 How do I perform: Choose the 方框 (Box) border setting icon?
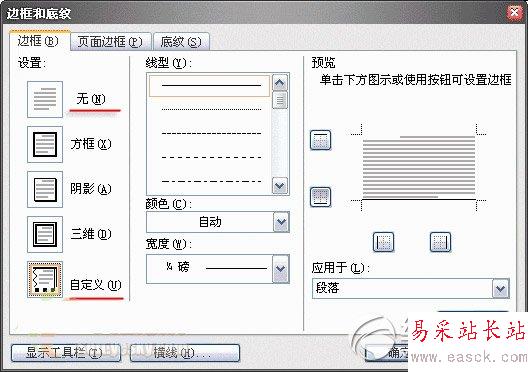[x=45, y=144]
